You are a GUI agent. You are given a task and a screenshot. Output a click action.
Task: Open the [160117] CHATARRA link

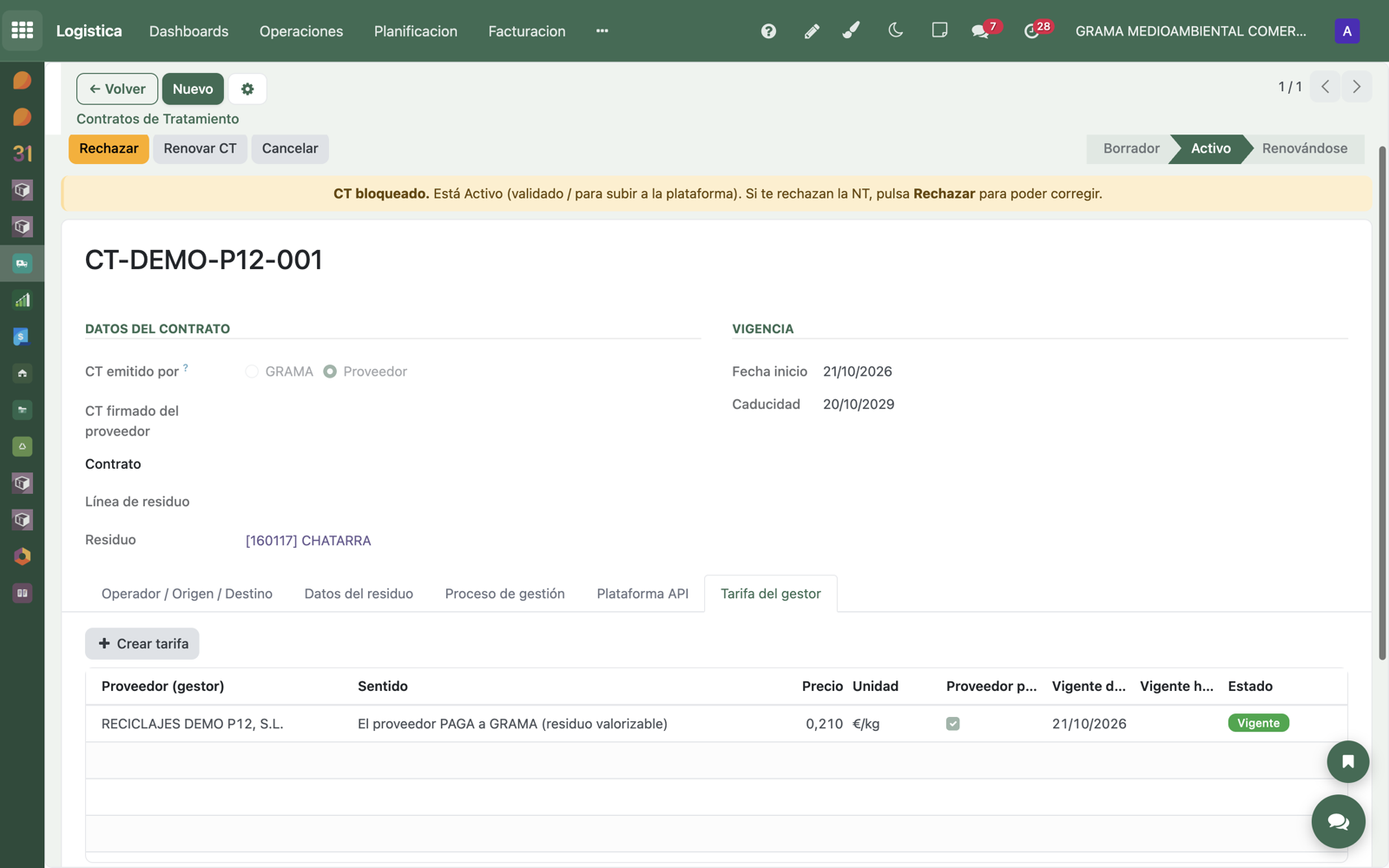308,541
